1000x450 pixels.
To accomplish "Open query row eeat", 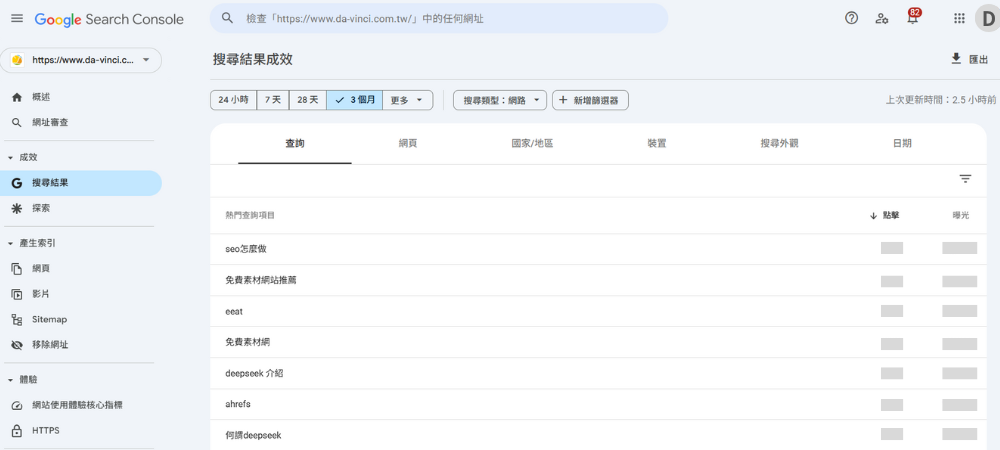I will tap(598, 311).
